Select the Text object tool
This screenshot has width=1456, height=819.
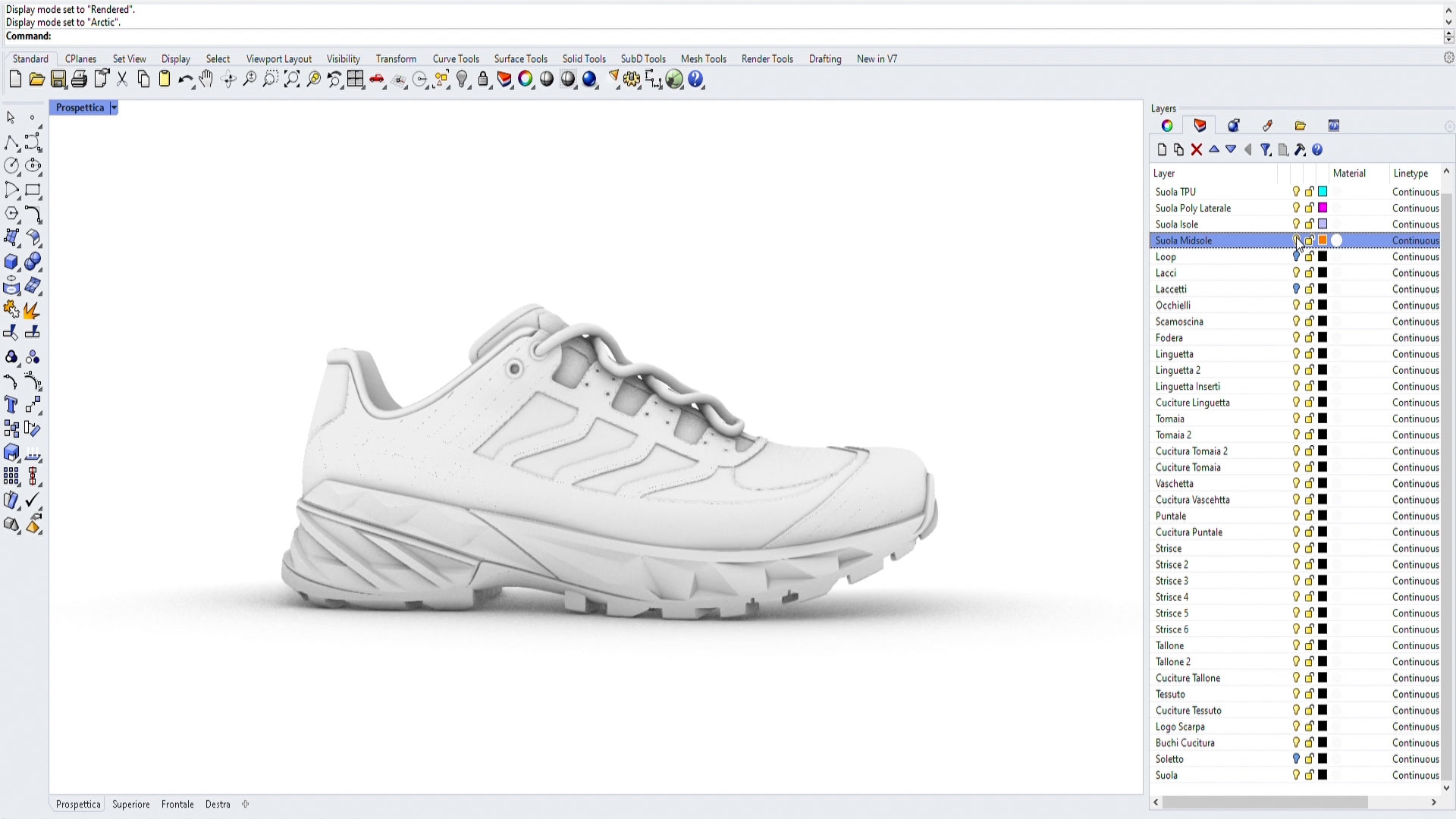pyautogui.click(x=11, y=405)
